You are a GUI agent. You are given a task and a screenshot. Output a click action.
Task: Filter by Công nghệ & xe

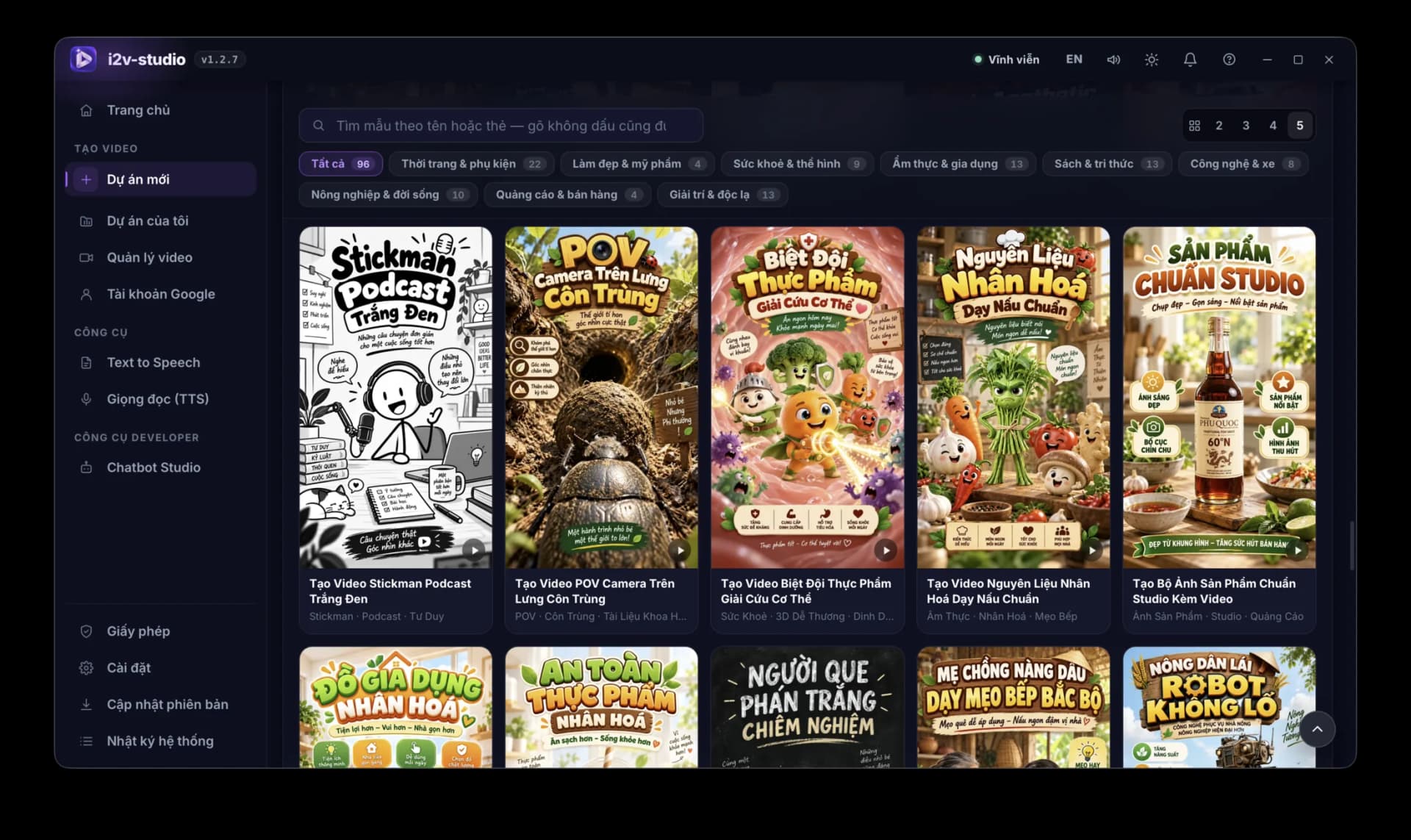click(1243, 164)
